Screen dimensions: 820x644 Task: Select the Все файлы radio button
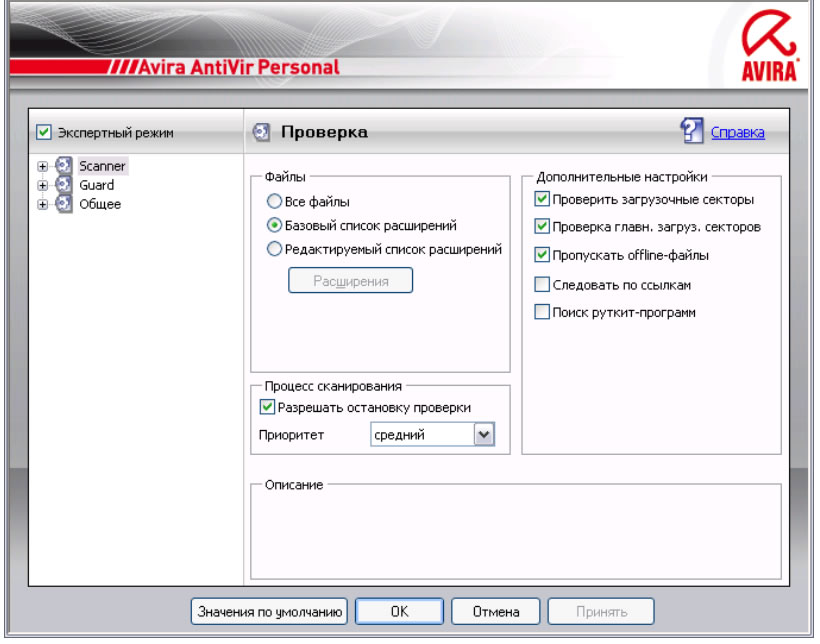pos(274,201)
